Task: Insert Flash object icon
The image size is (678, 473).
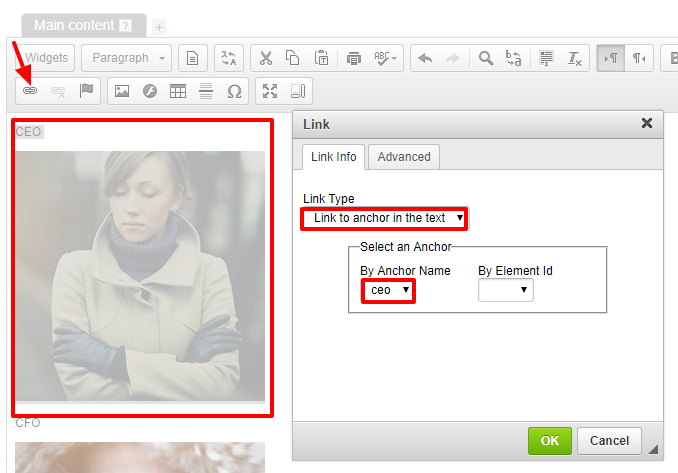Action: tap(150, 91)
